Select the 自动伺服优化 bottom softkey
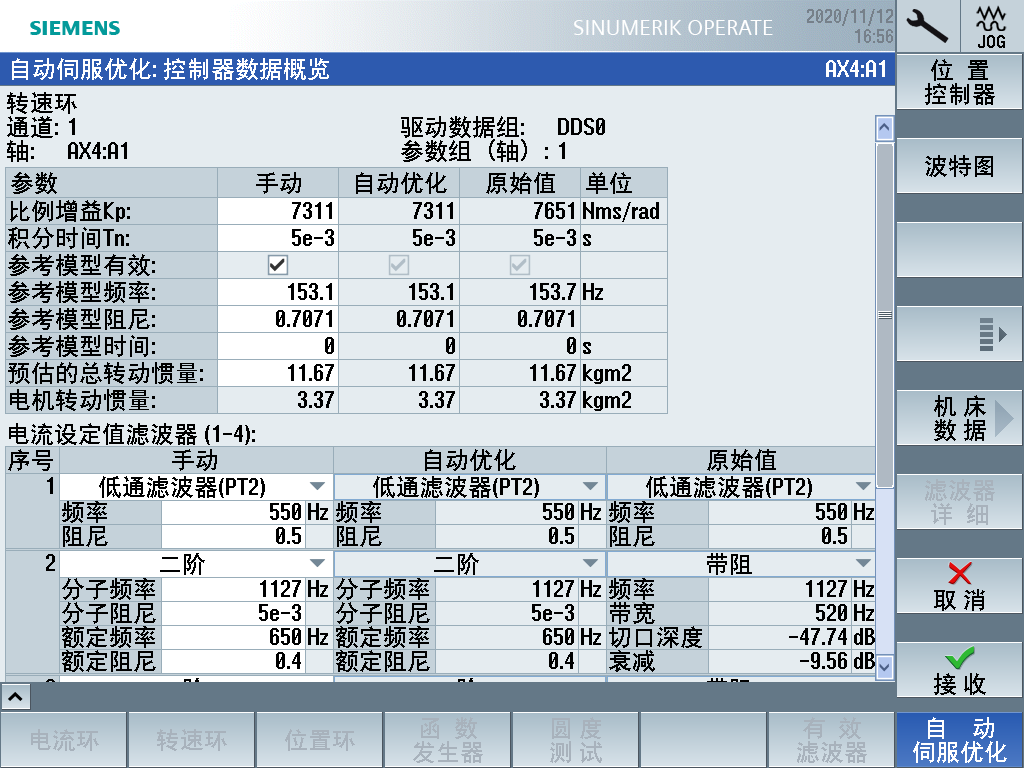 (x=959, y=740)
